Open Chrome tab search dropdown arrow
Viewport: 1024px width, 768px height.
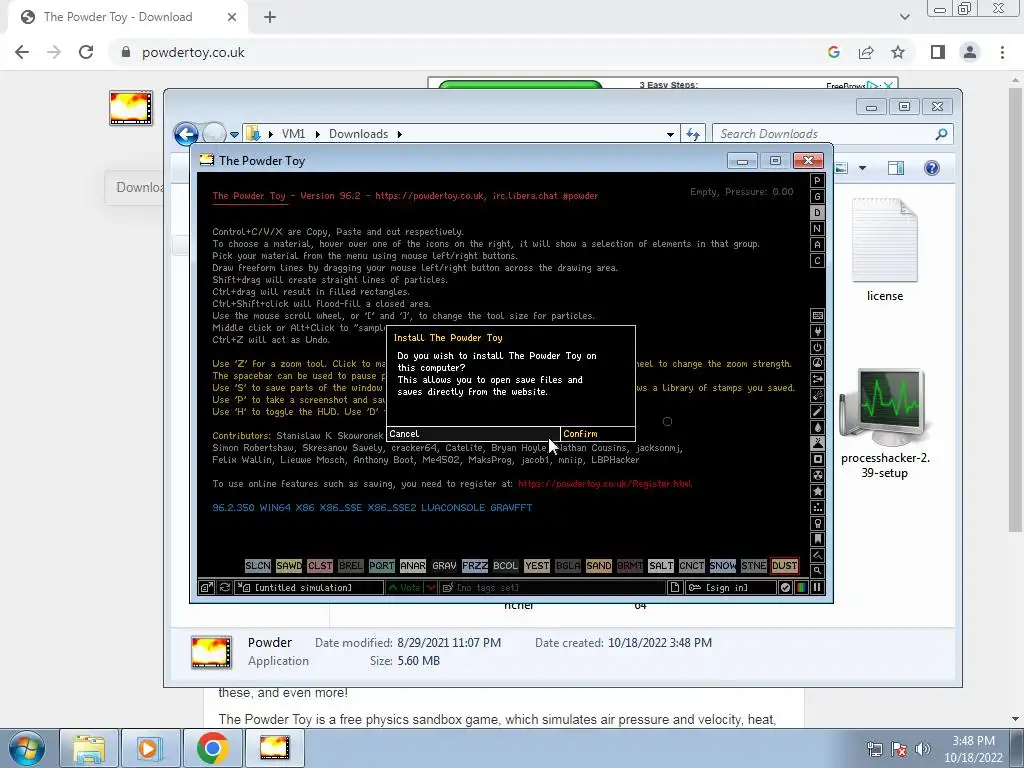pos(904,17)
